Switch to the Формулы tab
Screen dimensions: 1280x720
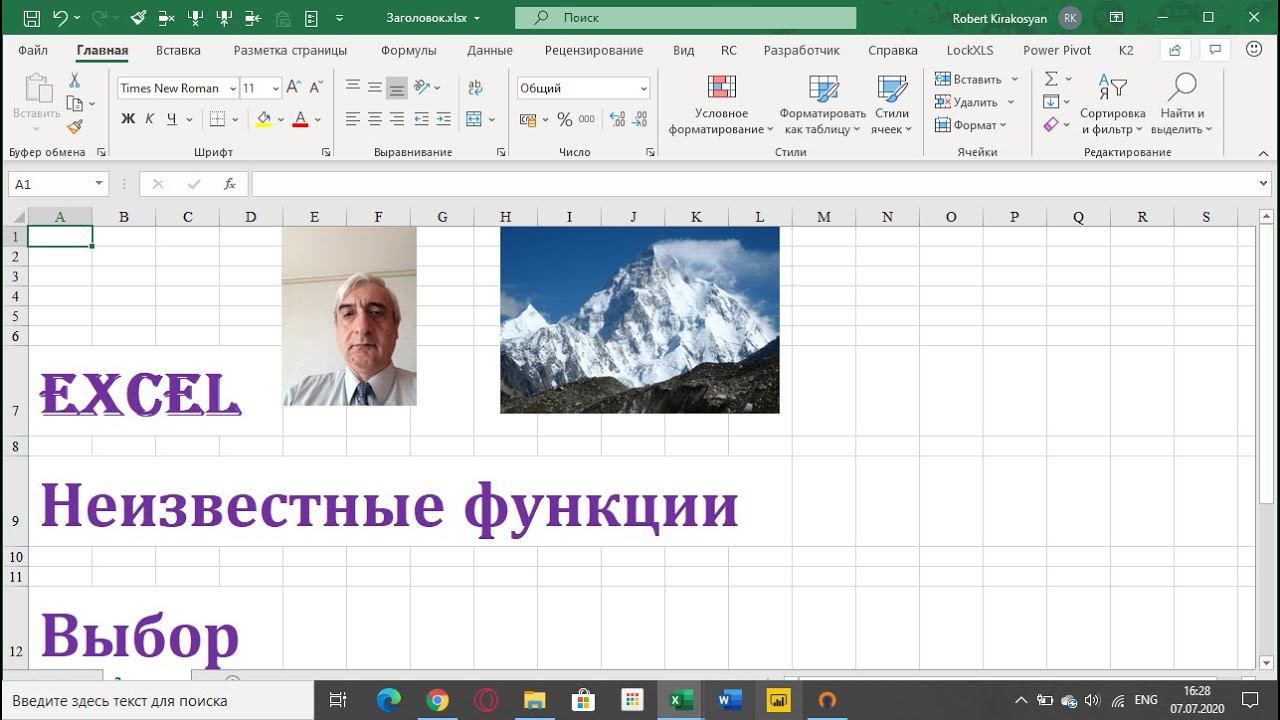(409, 50)
